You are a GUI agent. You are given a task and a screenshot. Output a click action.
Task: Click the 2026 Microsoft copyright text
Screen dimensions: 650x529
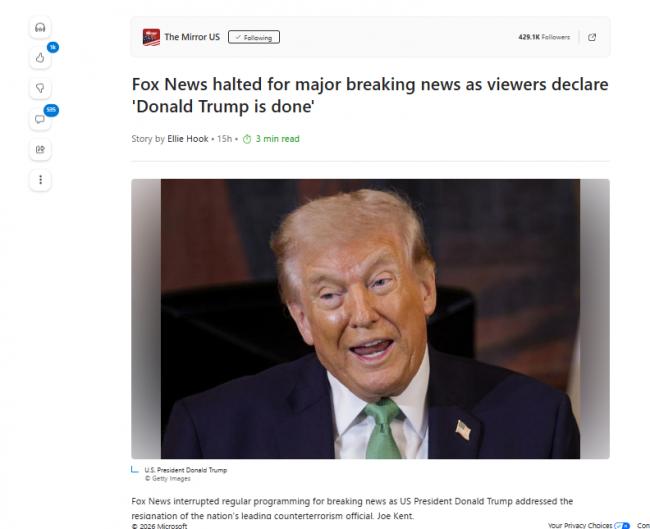pyautogui.click(x=159, y=526)
